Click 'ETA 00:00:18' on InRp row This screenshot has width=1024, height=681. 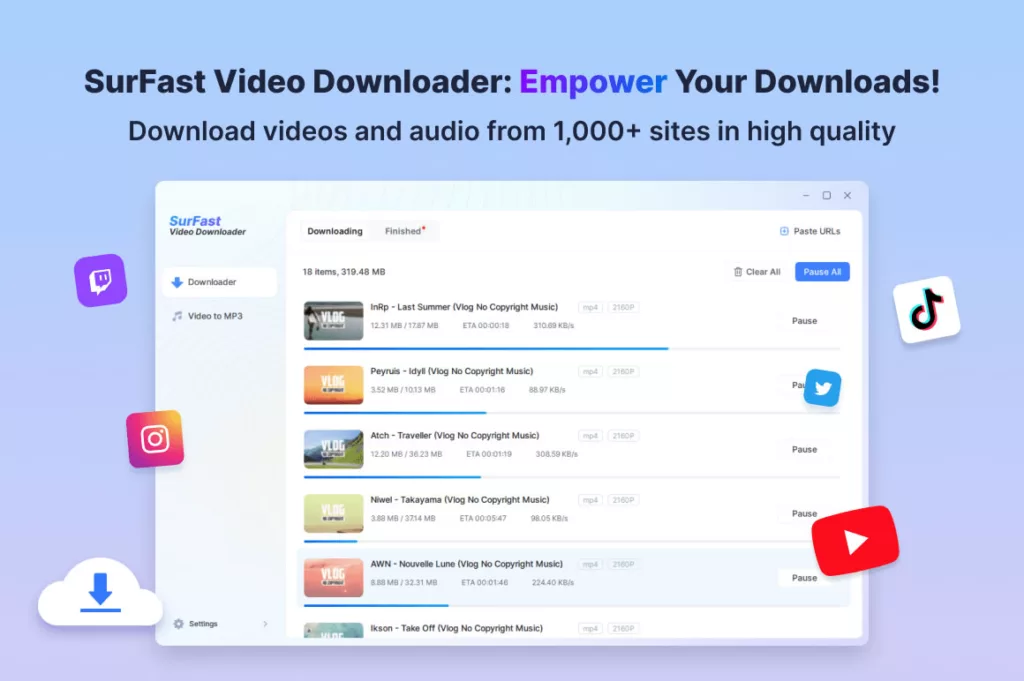tap(486, 325)
